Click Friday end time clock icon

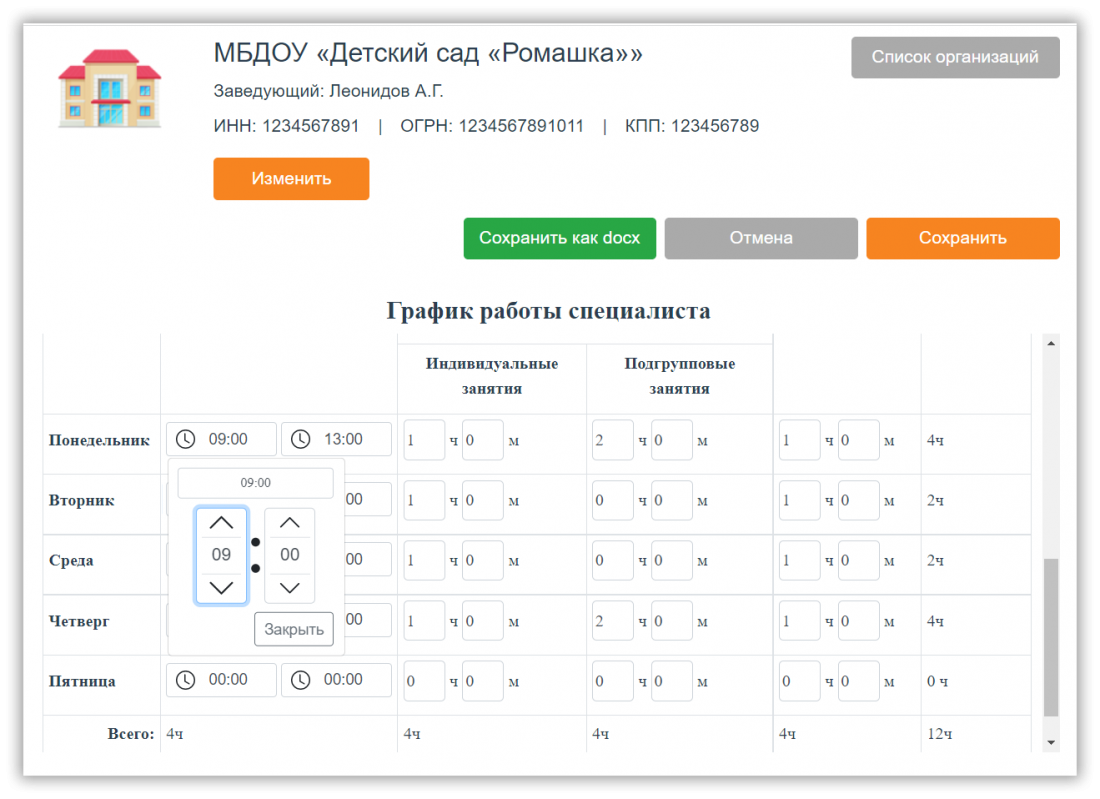pos(301,680)
